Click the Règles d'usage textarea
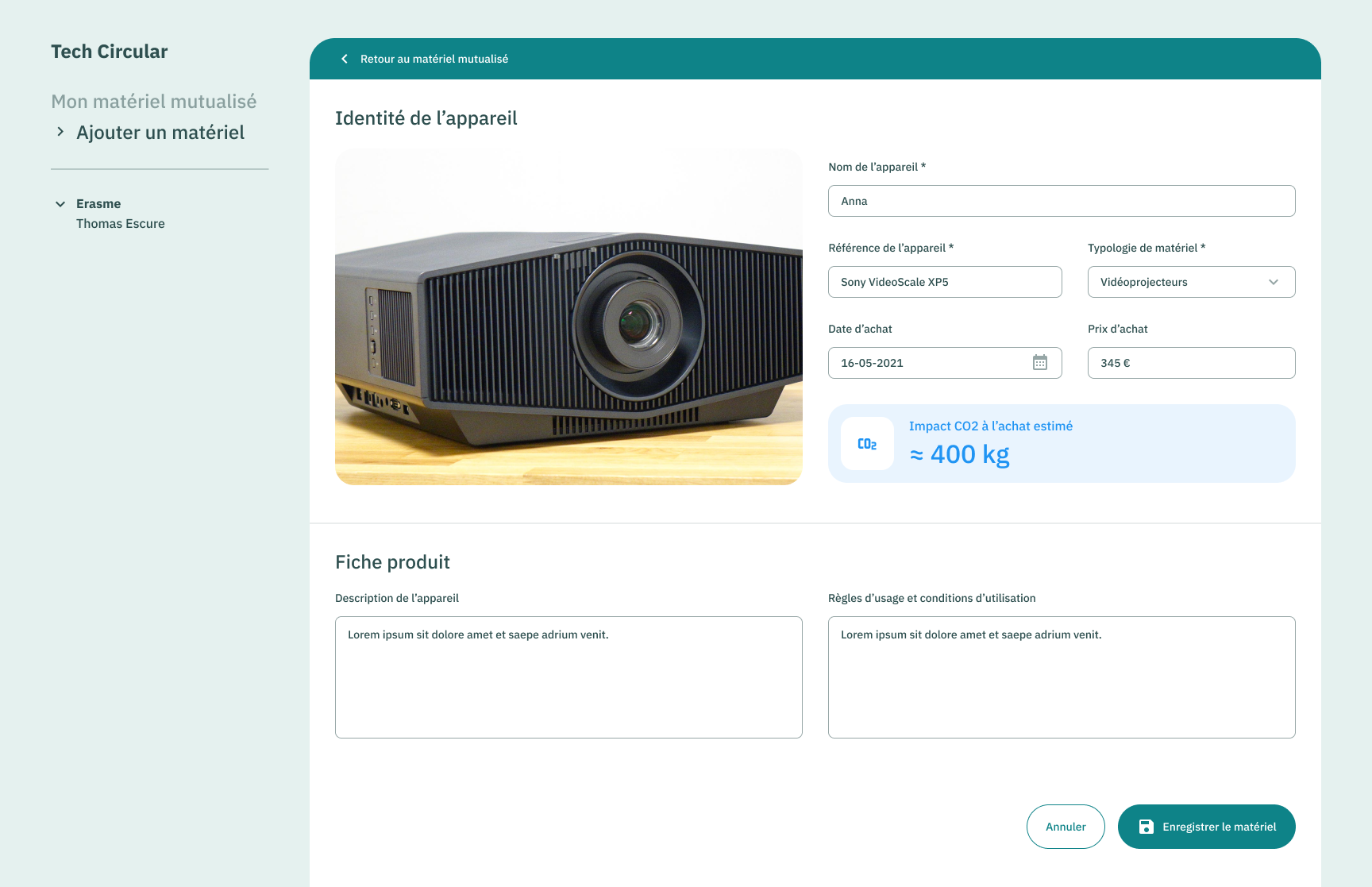 [1061, 677]
